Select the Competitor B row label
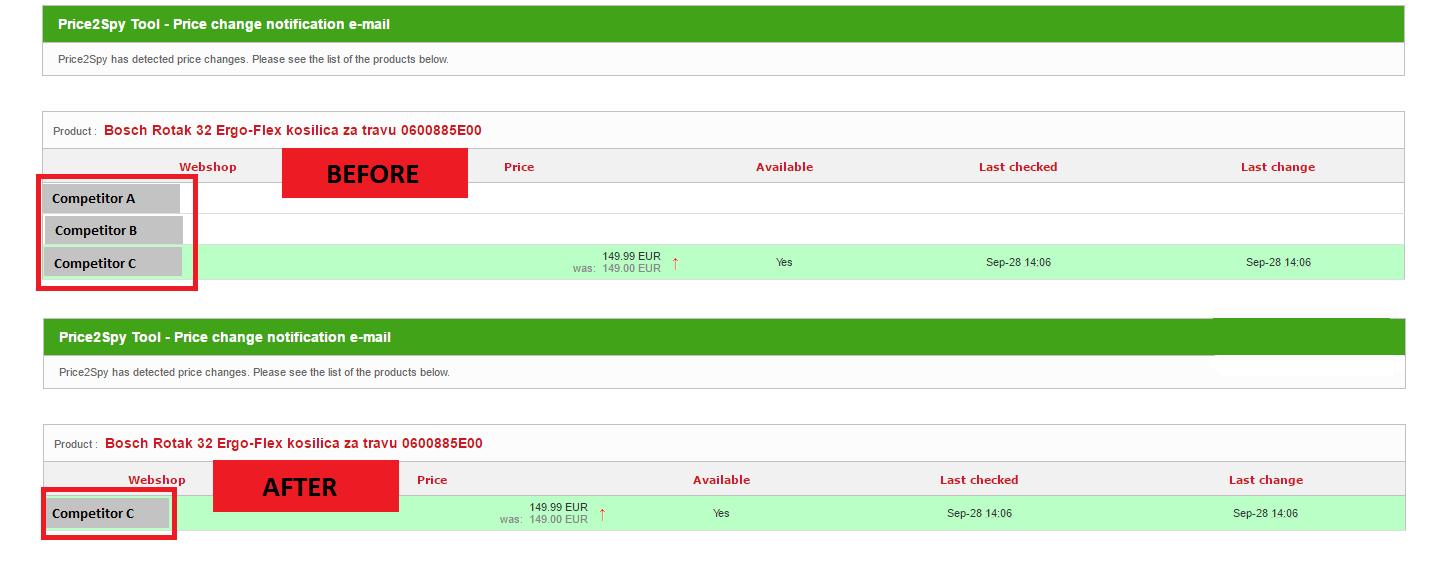This screenshot has width=1440, height=564. click(x=113, y=230)
